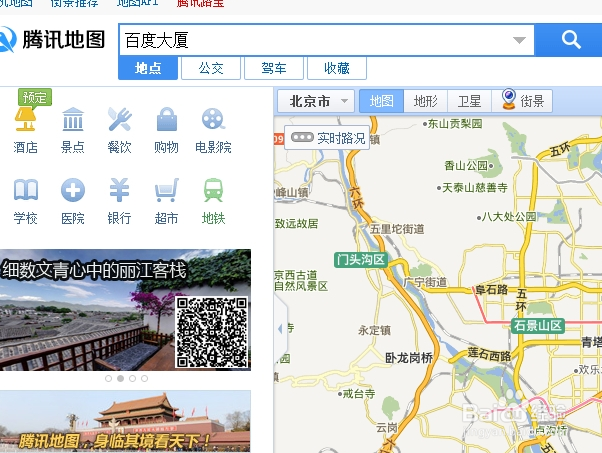Switch to the 地点 search tab

point(148,68)
